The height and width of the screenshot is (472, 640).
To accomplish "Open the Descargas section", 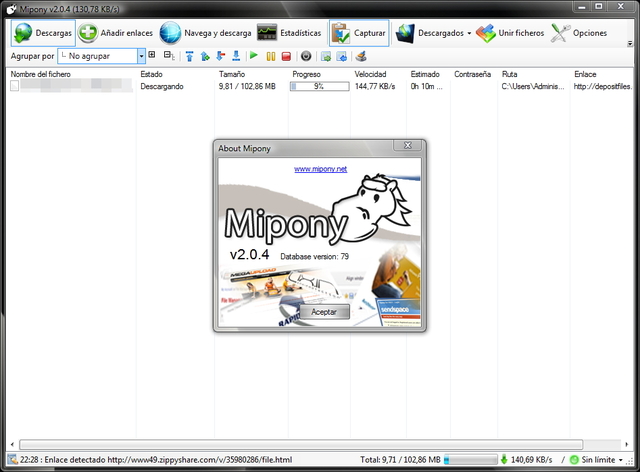I will (x=43, y=33).
